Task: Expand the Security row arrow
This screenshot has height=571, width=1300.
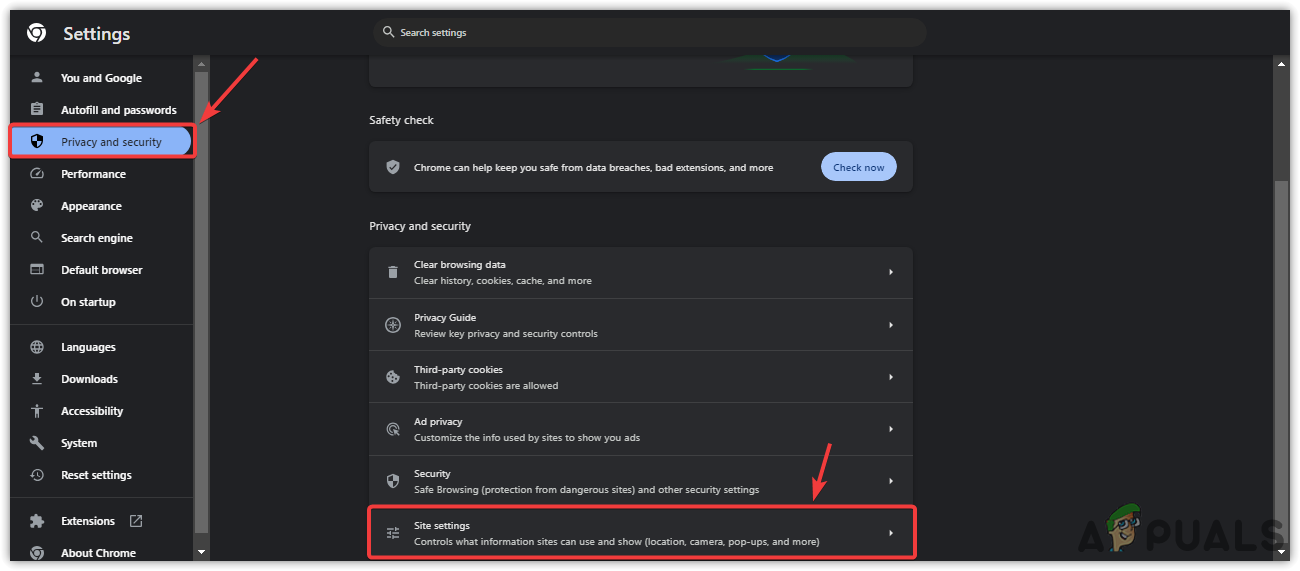Action: click(891, 481)
